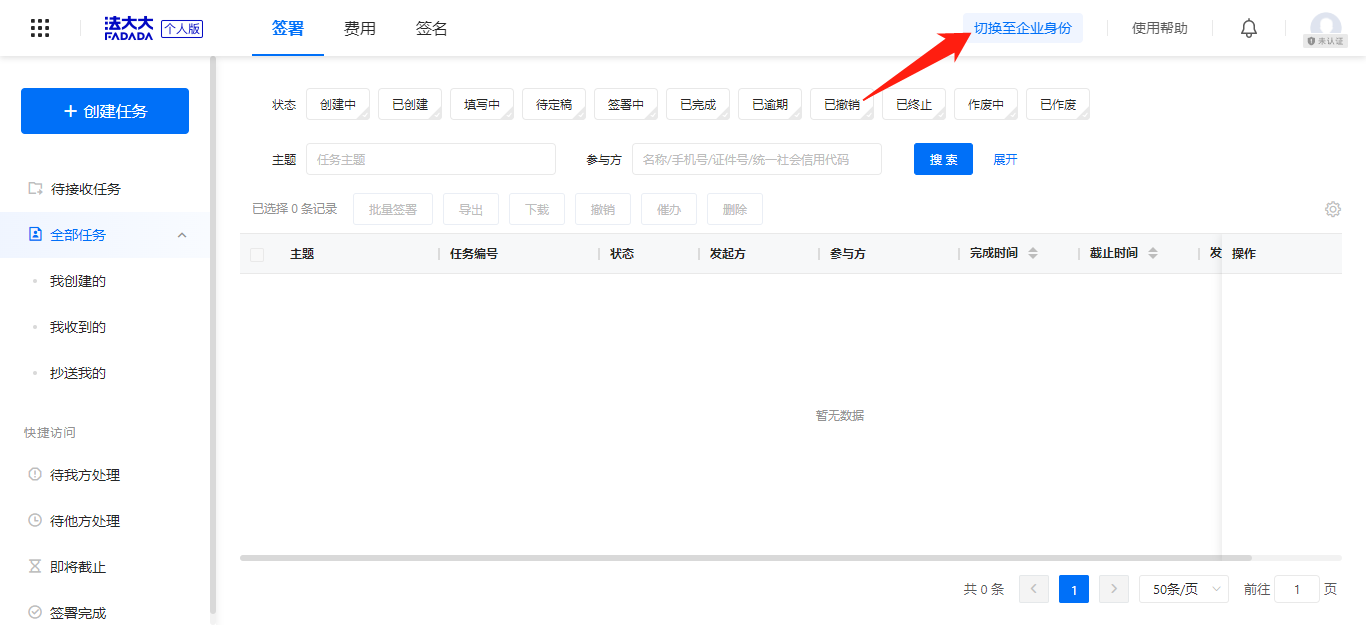Toggle the 已逾期 status filter
Viewport: 1366px width, 625px height.
pyautogui.click(x=770, y=104)
